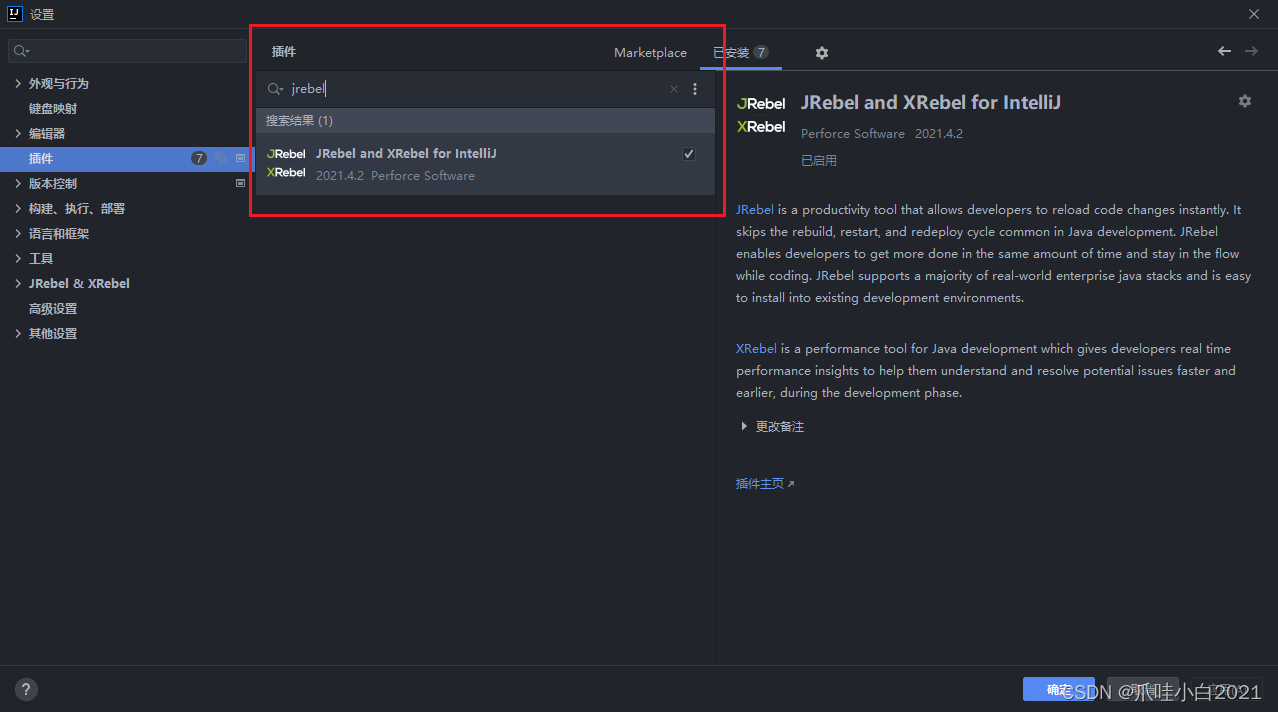
Task: Click the JRebel XRebel logo in results list
Action: (x=287, y=163)
